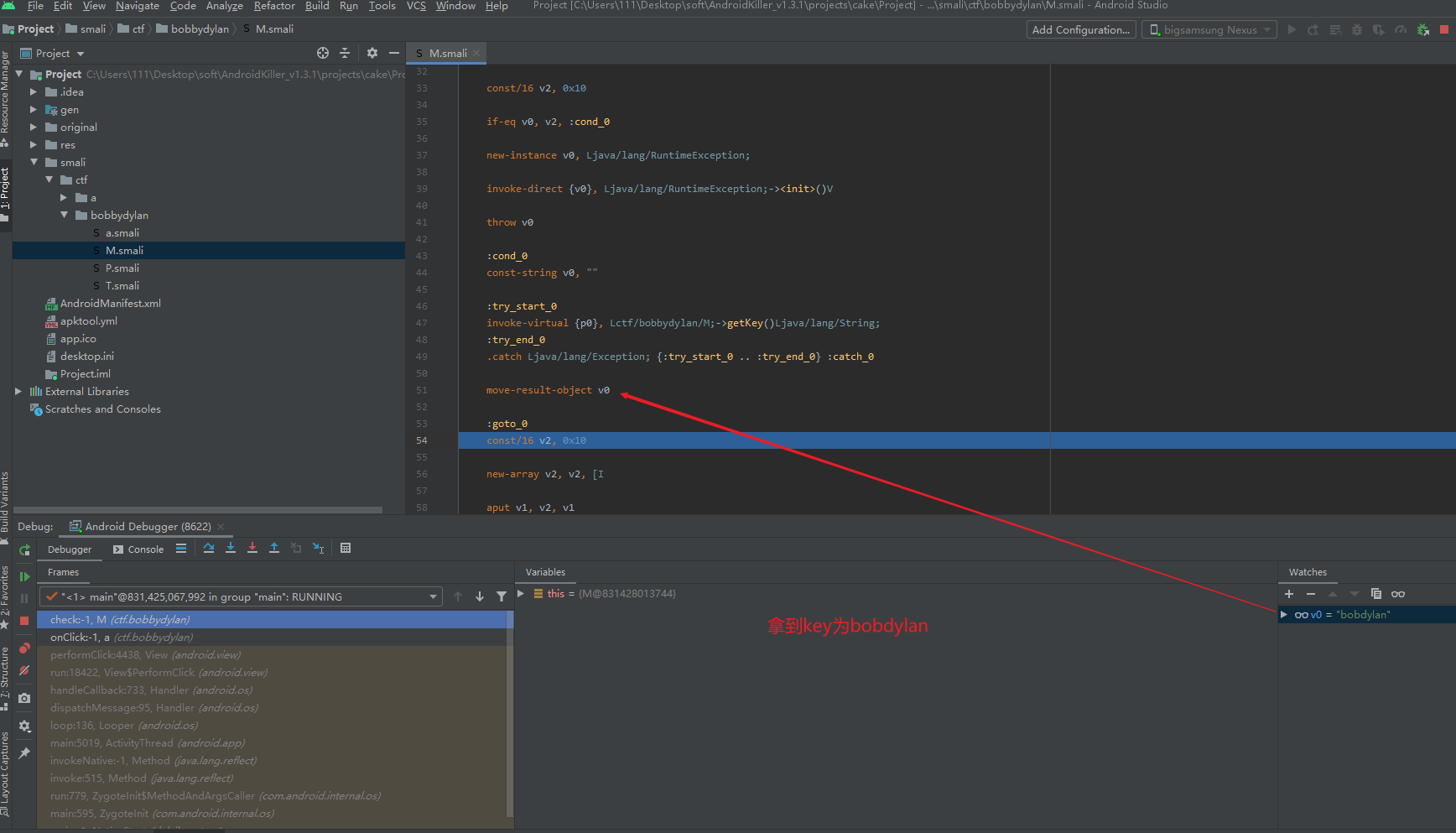Click the Add Configuration button

pyautogui.click(x=1080, y=29)
